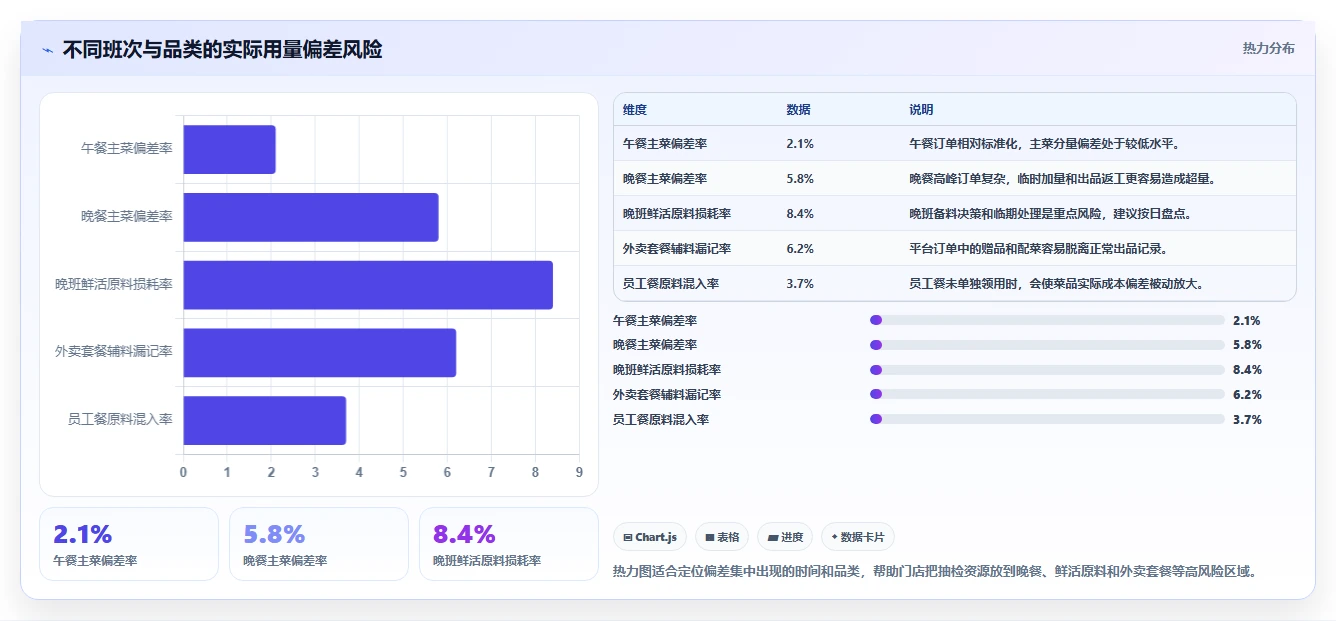The height and width of the screenshot is (621, 1336).
Task: Click the 外卖套餐辅料漏记率 bar in chart
Action: tap(319, 352)
